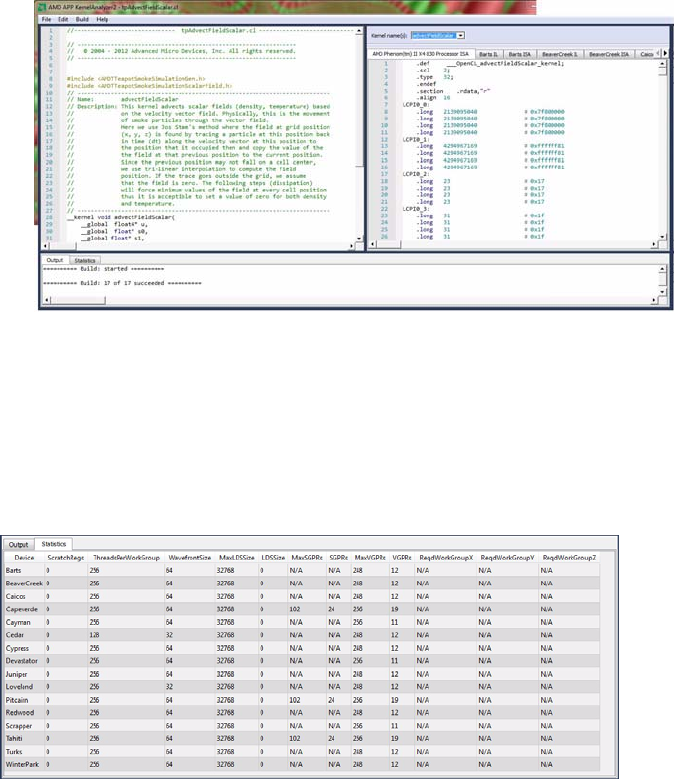Select the Statistics tab above the device table
The height and width of the screenshot is (779, 674).
[54, 544]
